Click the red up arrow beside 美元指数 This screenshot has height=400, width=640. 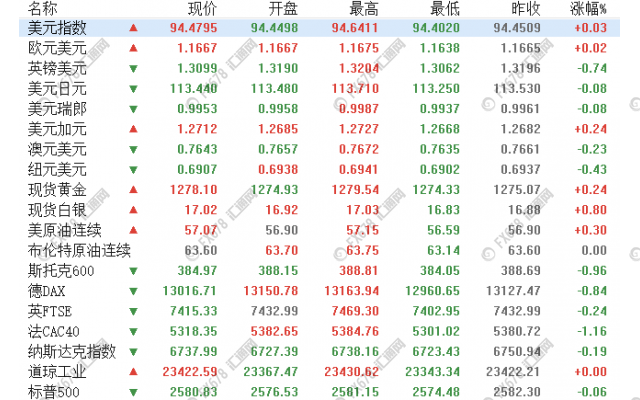tap(133, 29)
